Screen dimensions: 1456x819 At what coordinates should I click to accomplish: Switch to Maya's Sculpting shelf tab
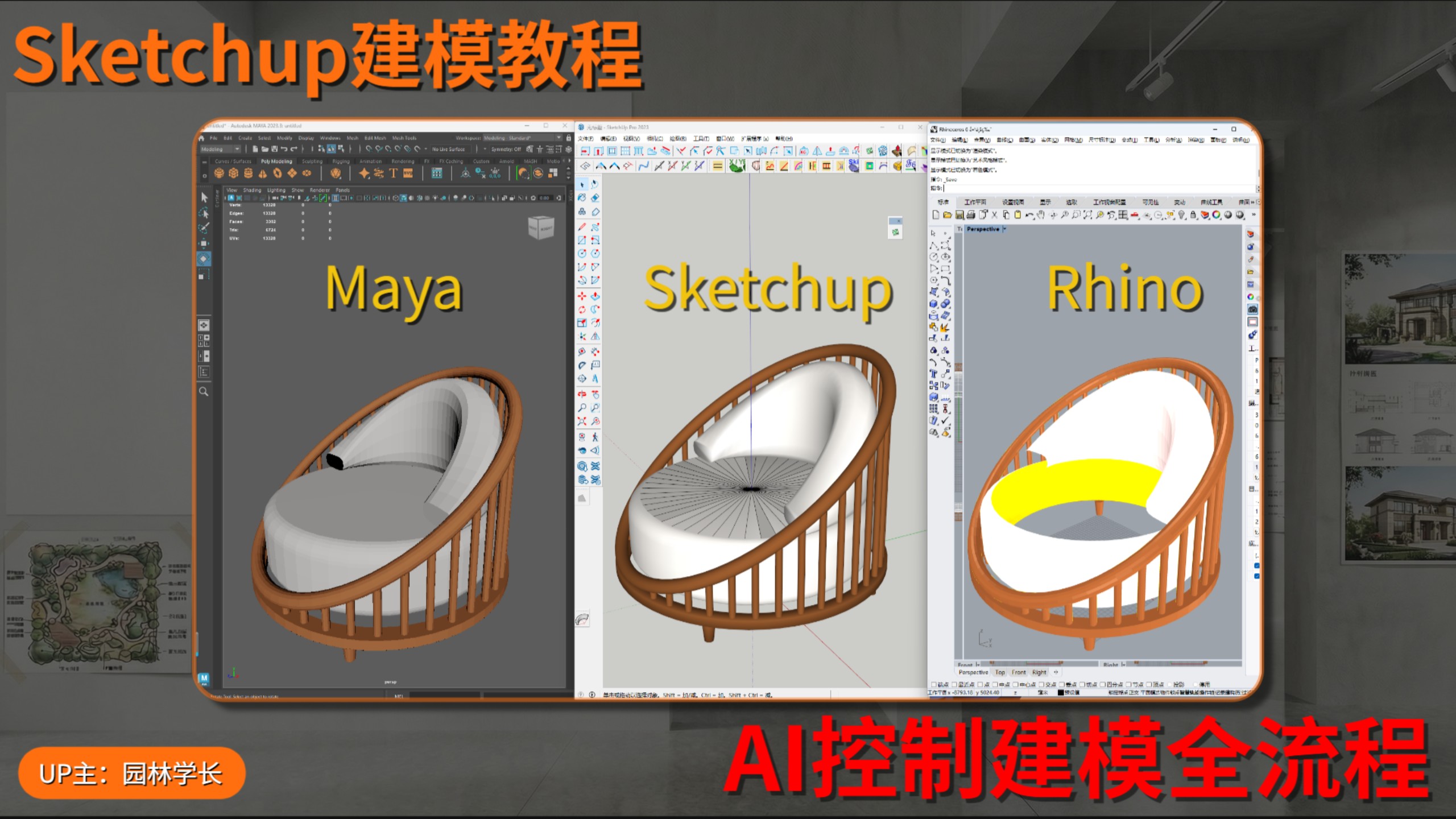(x=312, y=161)
